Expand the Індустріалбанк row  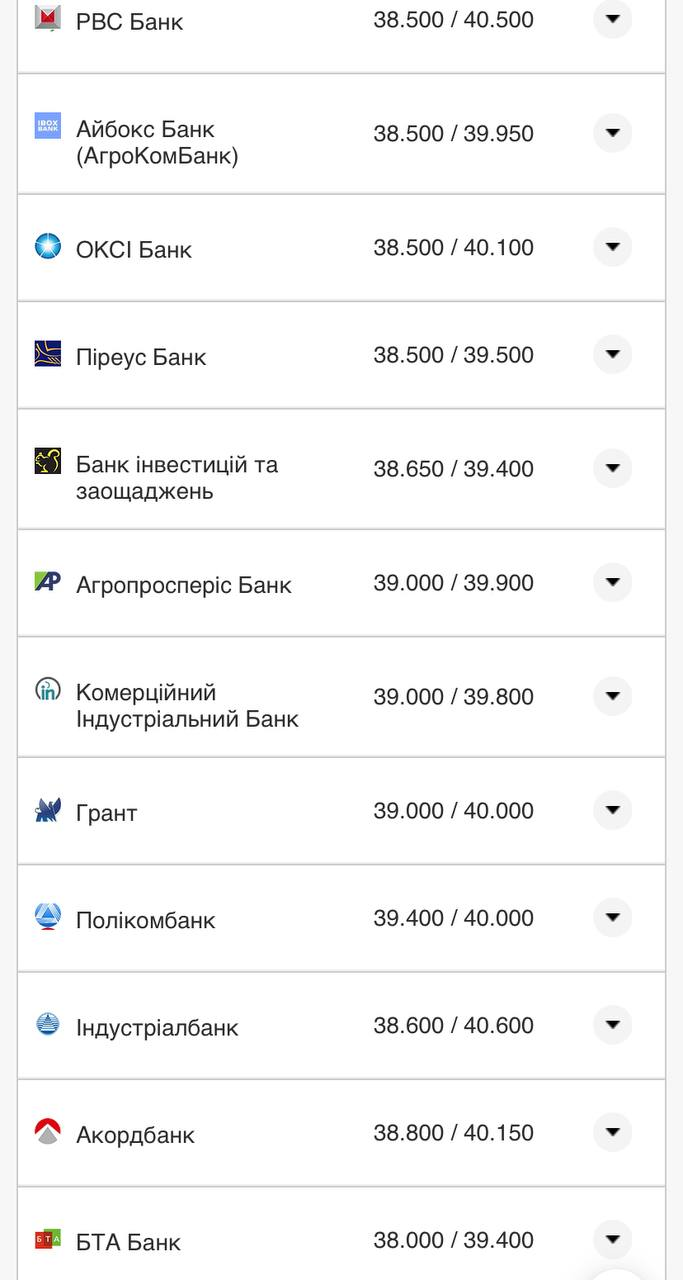(x=612, y=1025)
